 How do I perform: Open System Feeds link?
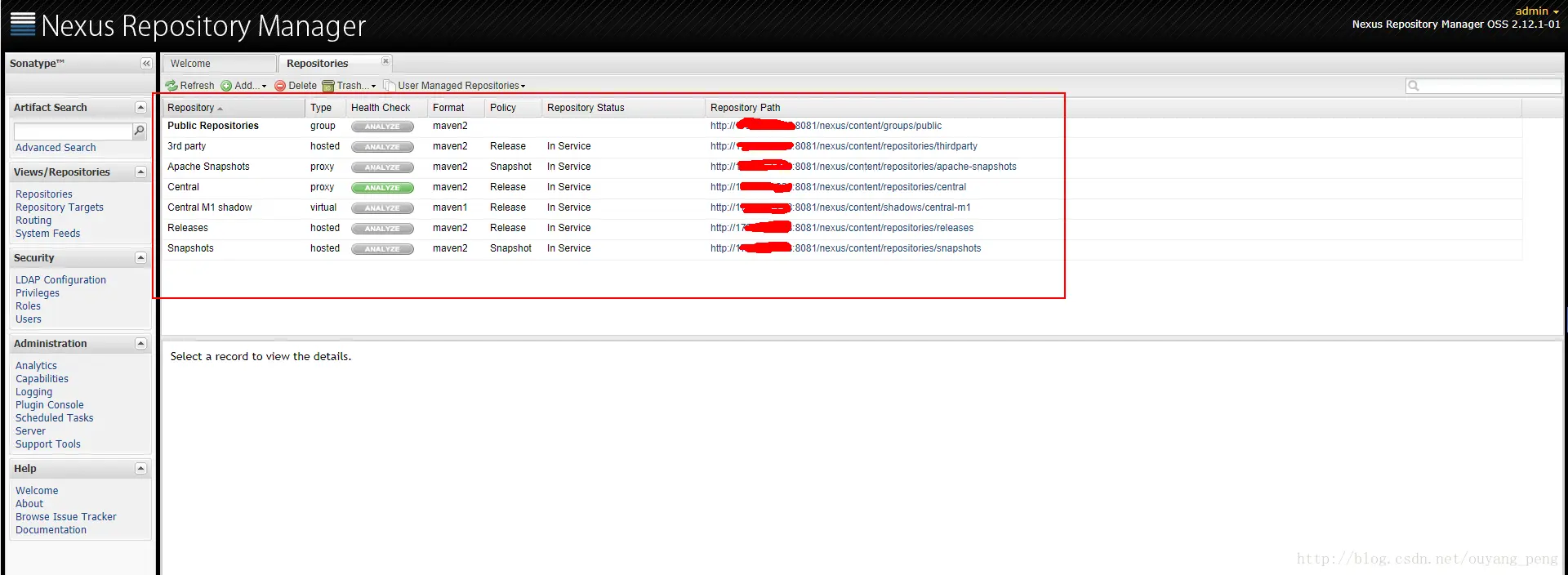click(x=48, y=234)
